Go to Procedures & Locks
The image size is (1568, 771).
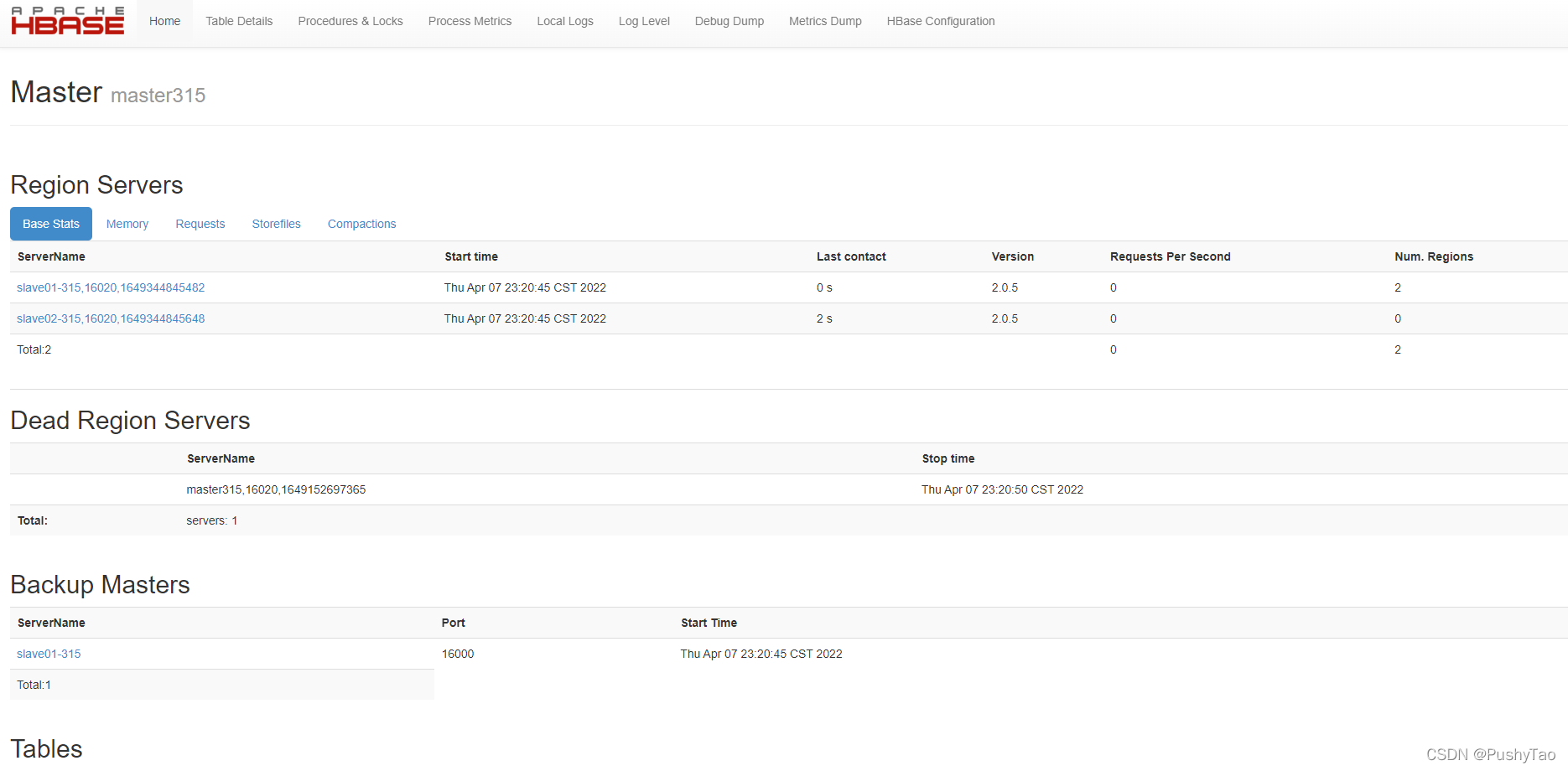[350, 22]
